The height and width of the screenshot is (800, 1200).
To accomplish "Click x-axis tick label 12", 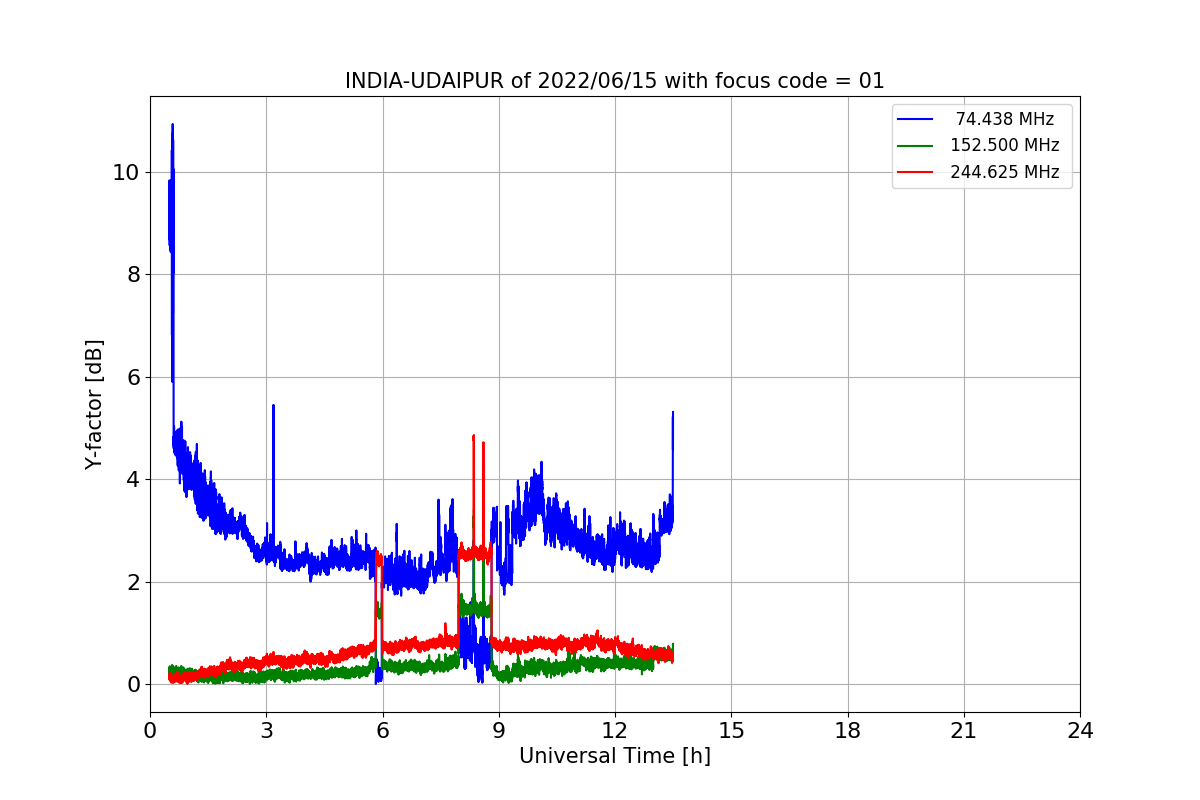I will pos(615,731).
